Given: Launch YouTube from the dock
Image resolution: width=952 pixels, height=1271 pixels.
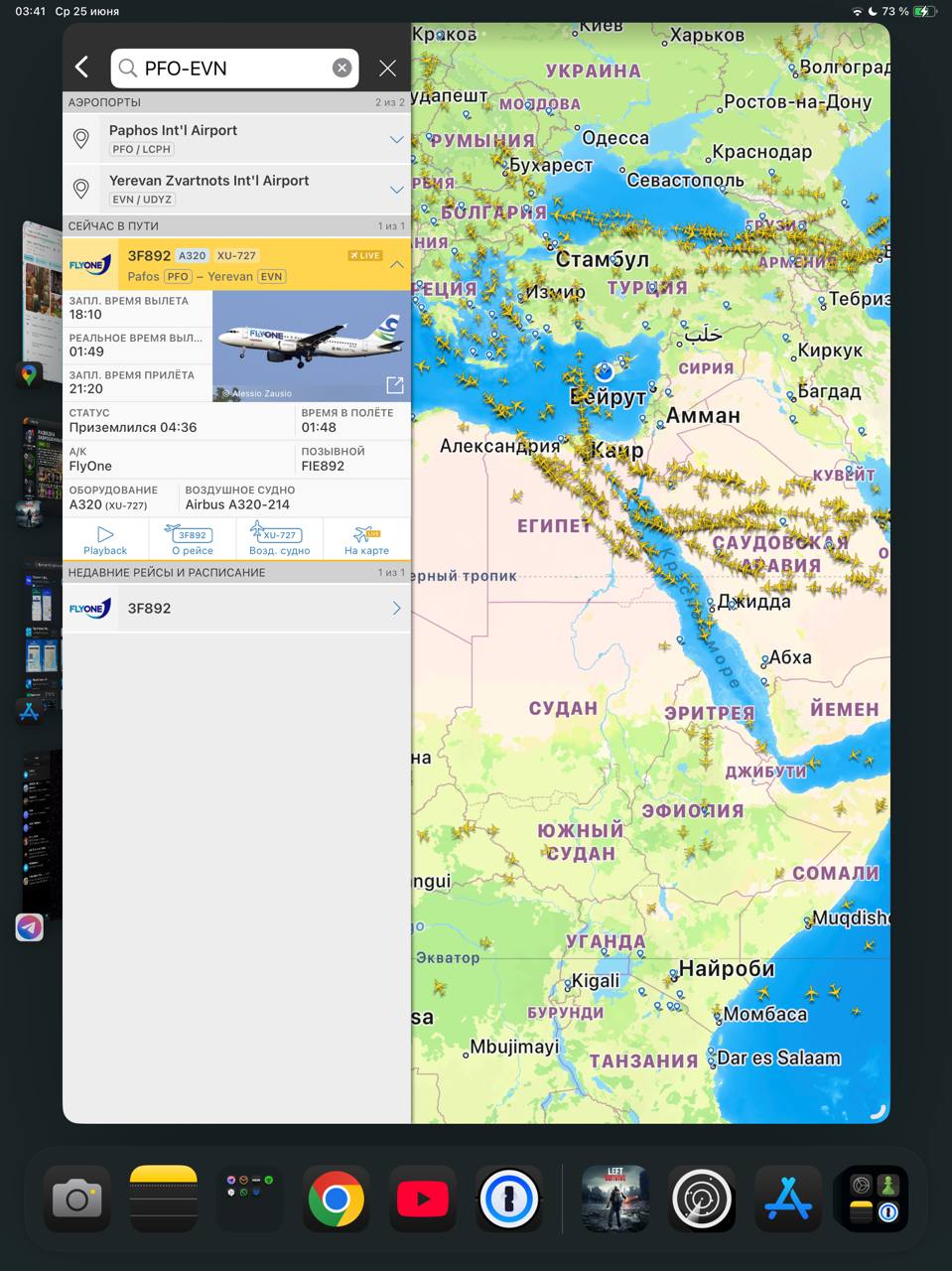Looking at the screenshot, I should pyautogui.click(x=423, y=1199).
